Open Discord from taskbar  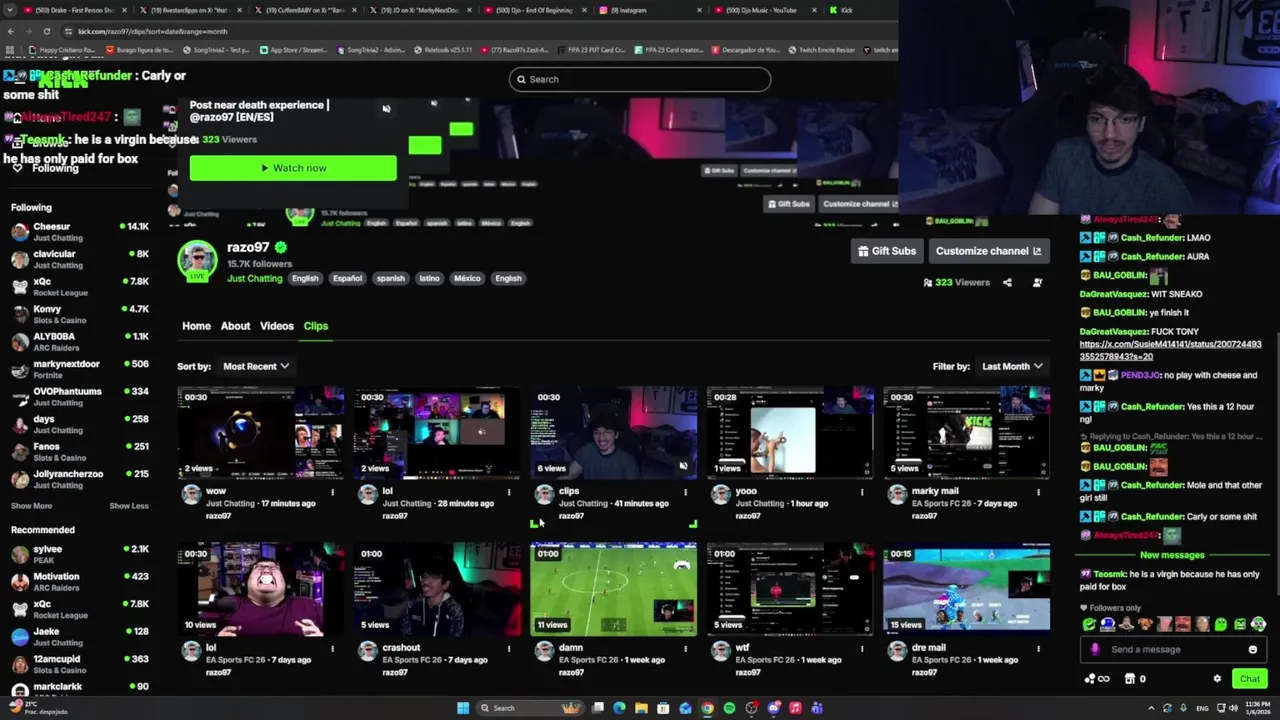(x=773, y=708)
